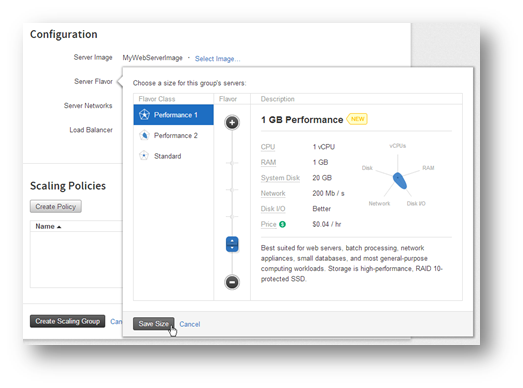Click the Load Balancer label
Screen dimensions: 523x388
pyautogui.click(x=91, y=130)
